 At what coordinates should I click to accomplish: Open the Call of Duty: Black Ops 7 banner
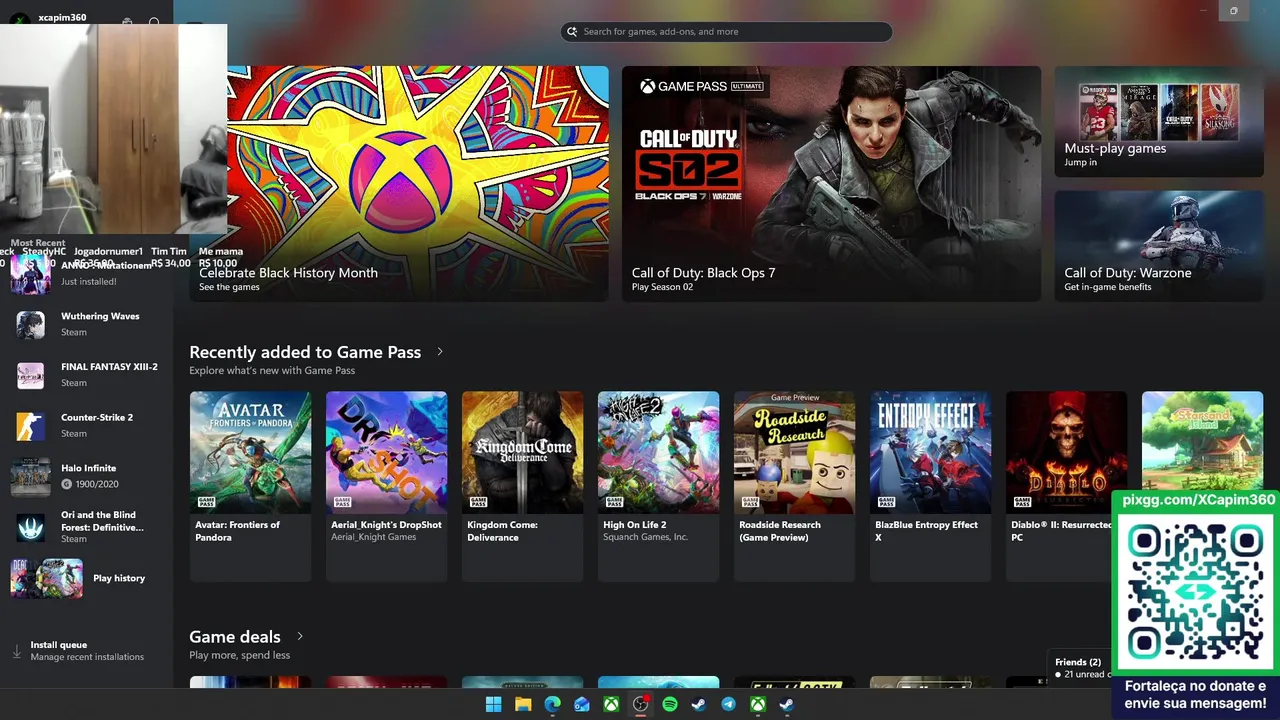click(x=831, y=184)
